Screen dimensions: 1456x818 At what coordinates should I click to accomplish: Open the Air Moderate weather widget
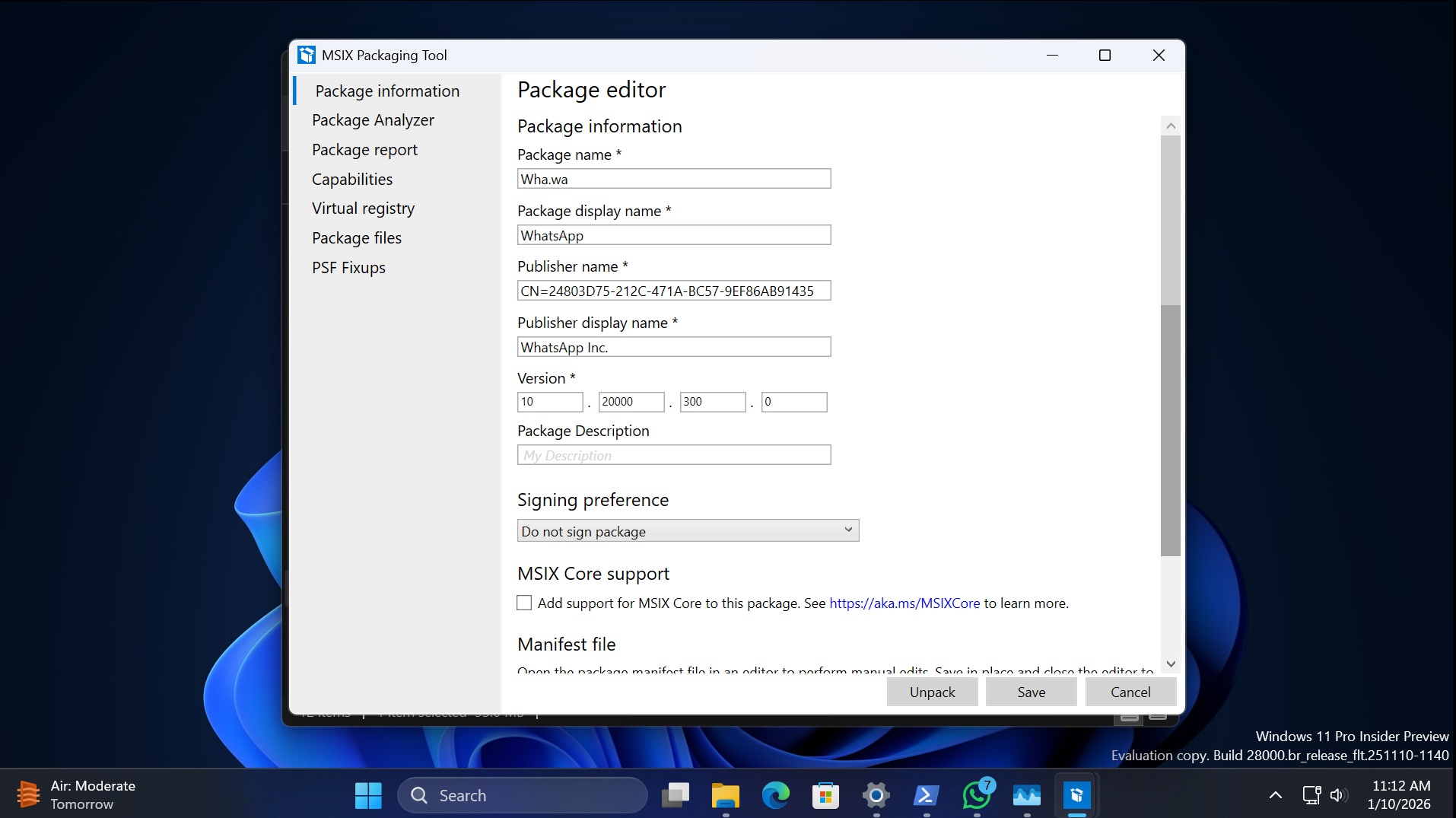76,795
